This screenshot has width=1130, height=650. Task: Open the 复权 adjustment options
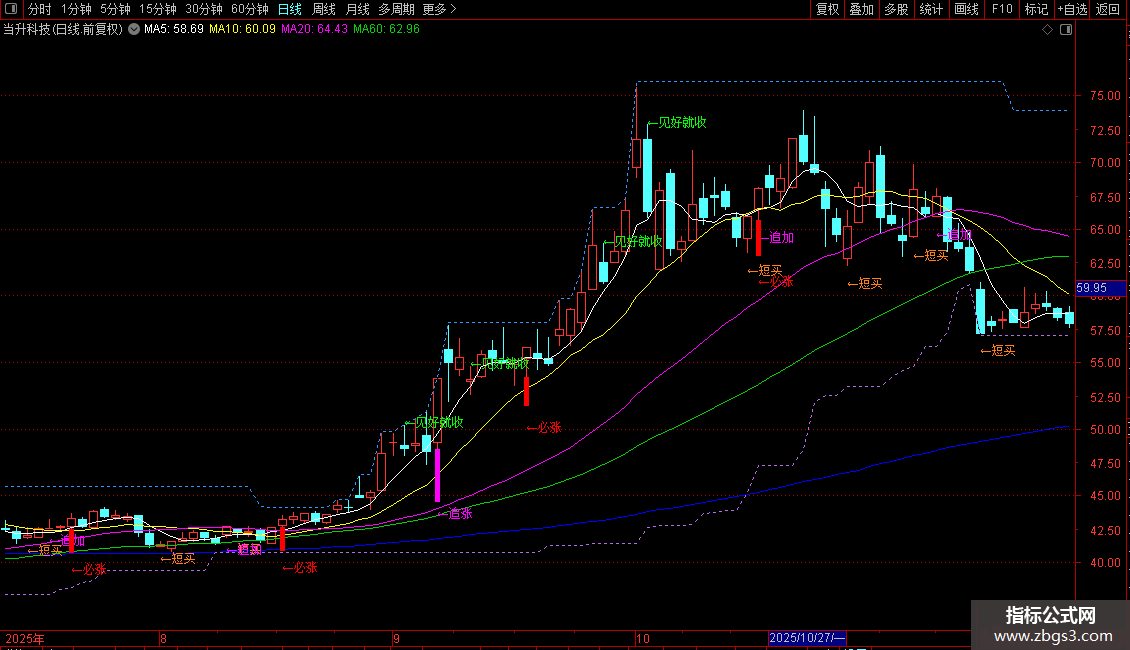coord(827,9)
